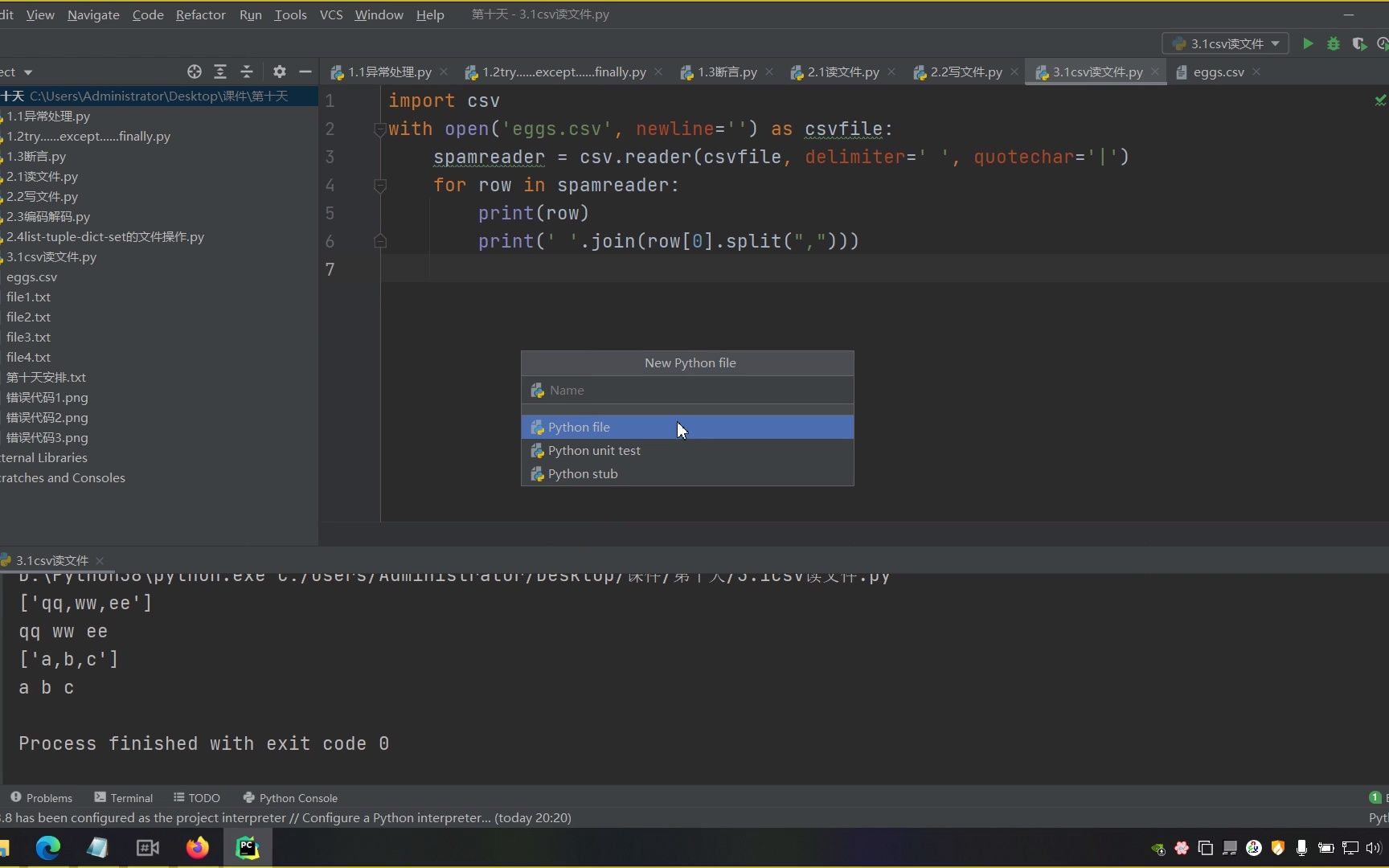Viewport: 1389px width, 868px height.
Task: Choose Python file in the popup list
Action: click(x=687, y=427)
